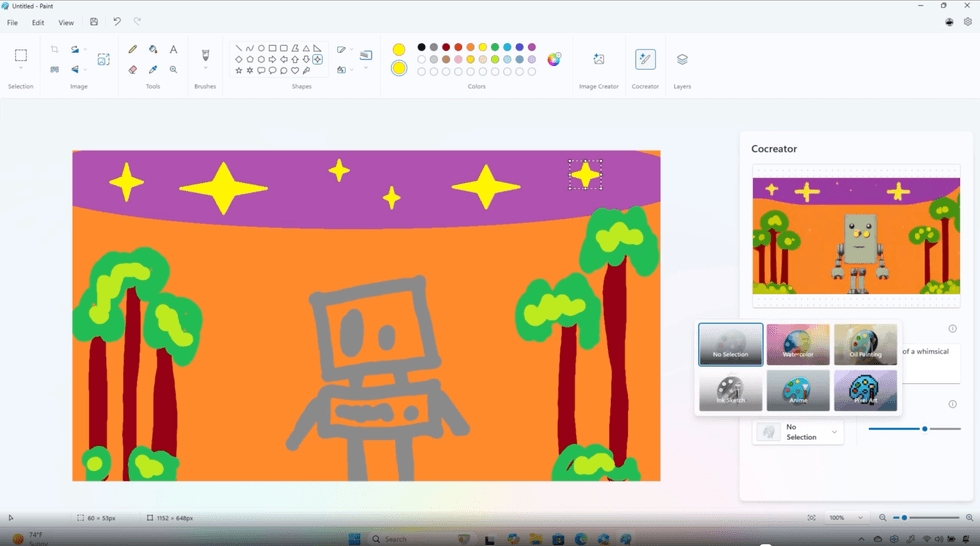Select the Pencil tool

(x=132, y=49)
